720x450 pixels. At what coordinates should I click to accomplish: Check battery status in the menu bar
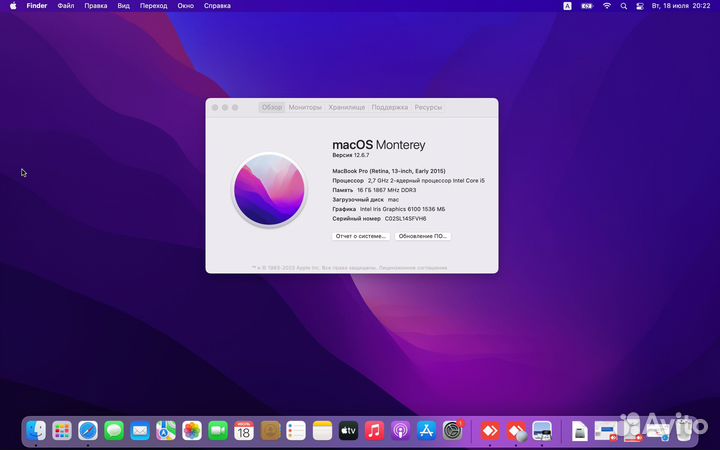tap(587, 6)
